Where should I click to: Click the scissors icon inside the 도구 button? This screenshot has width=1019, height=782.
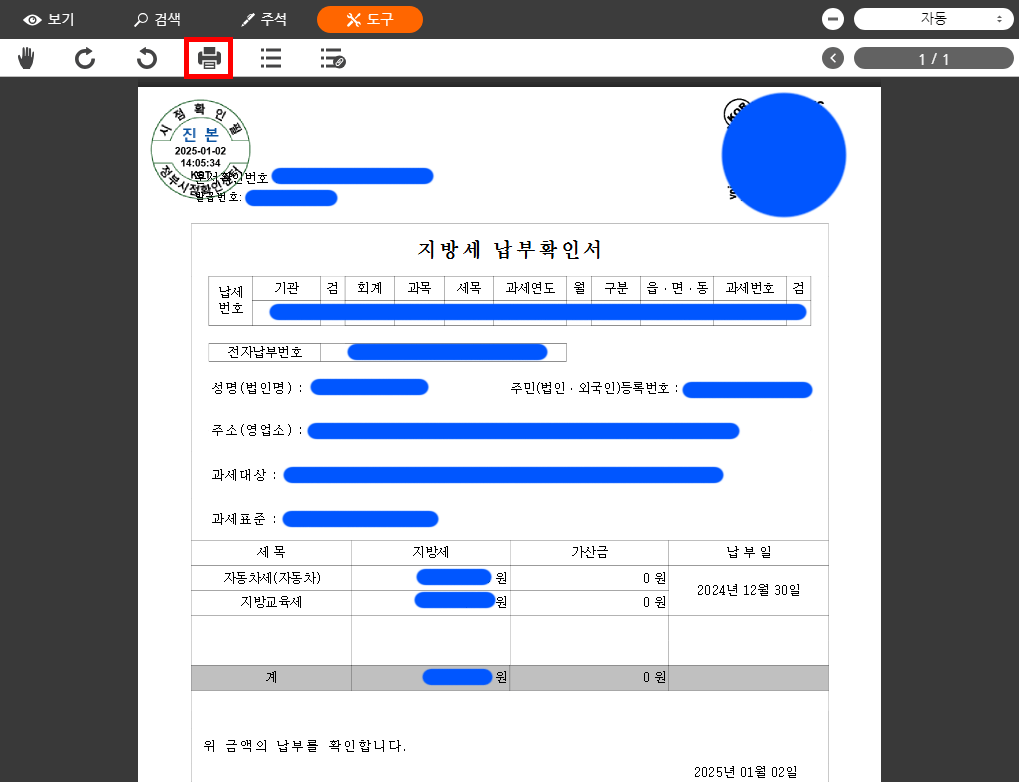[353, 19]
